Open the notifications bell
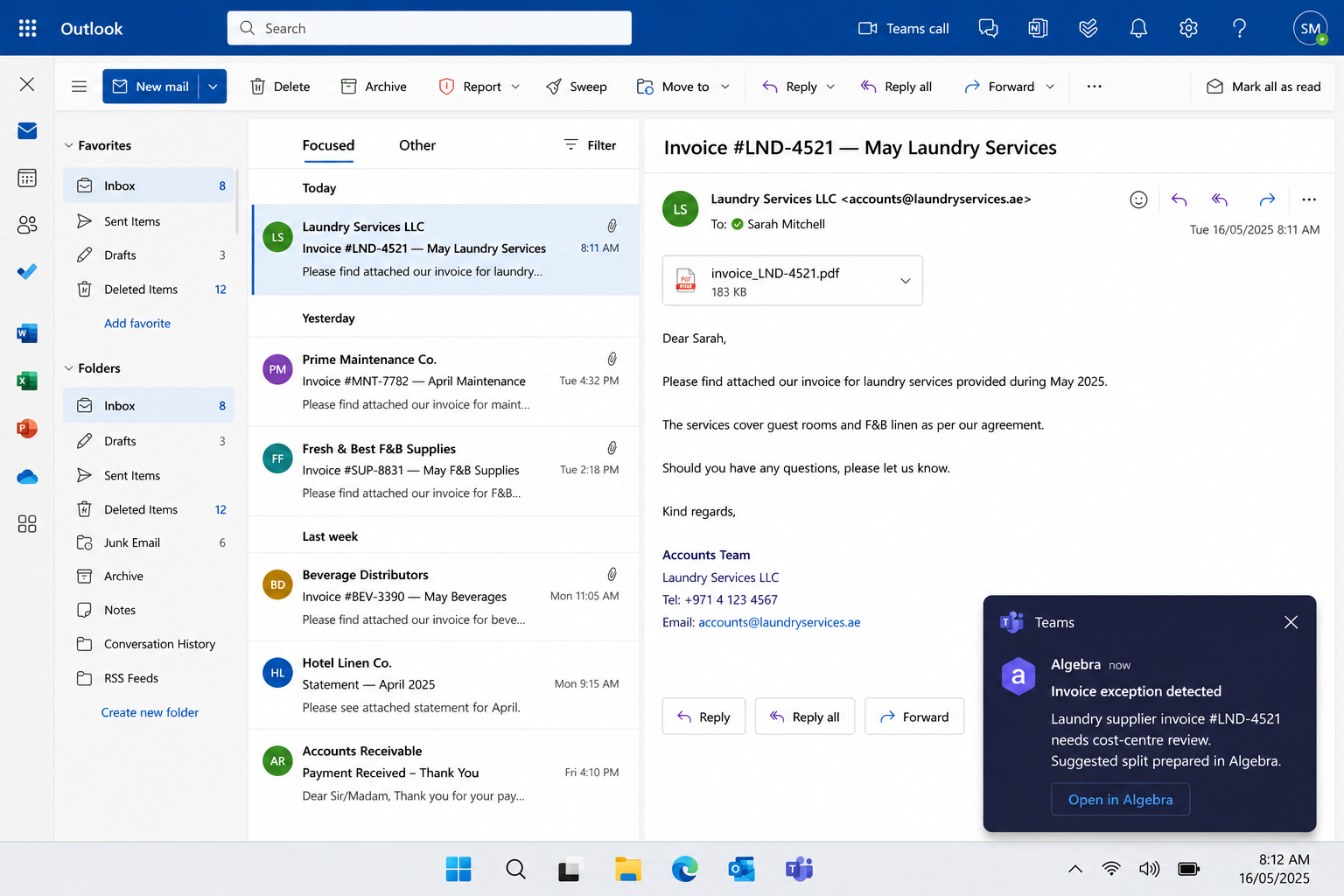Screen dimensions: 1344x896 tap(1138, 28)
